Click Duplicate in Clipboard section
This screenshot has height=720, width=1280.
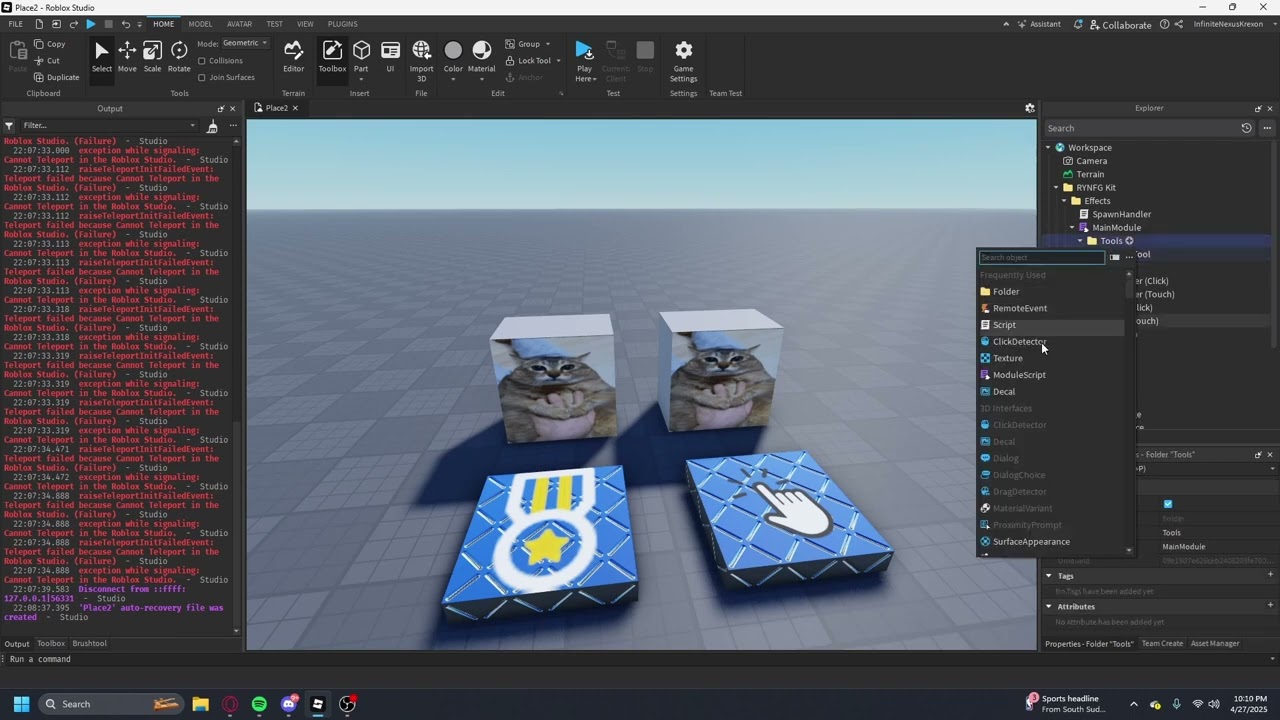[x=56, y=77]
